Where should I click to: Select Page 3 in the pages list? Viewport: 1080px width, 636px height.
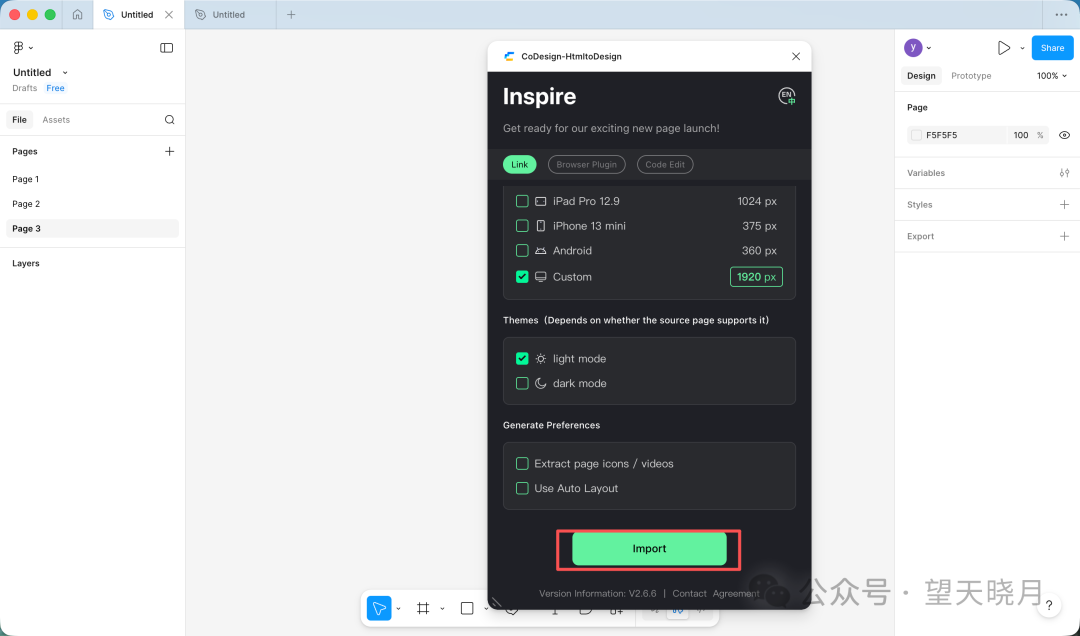point(92,229)
